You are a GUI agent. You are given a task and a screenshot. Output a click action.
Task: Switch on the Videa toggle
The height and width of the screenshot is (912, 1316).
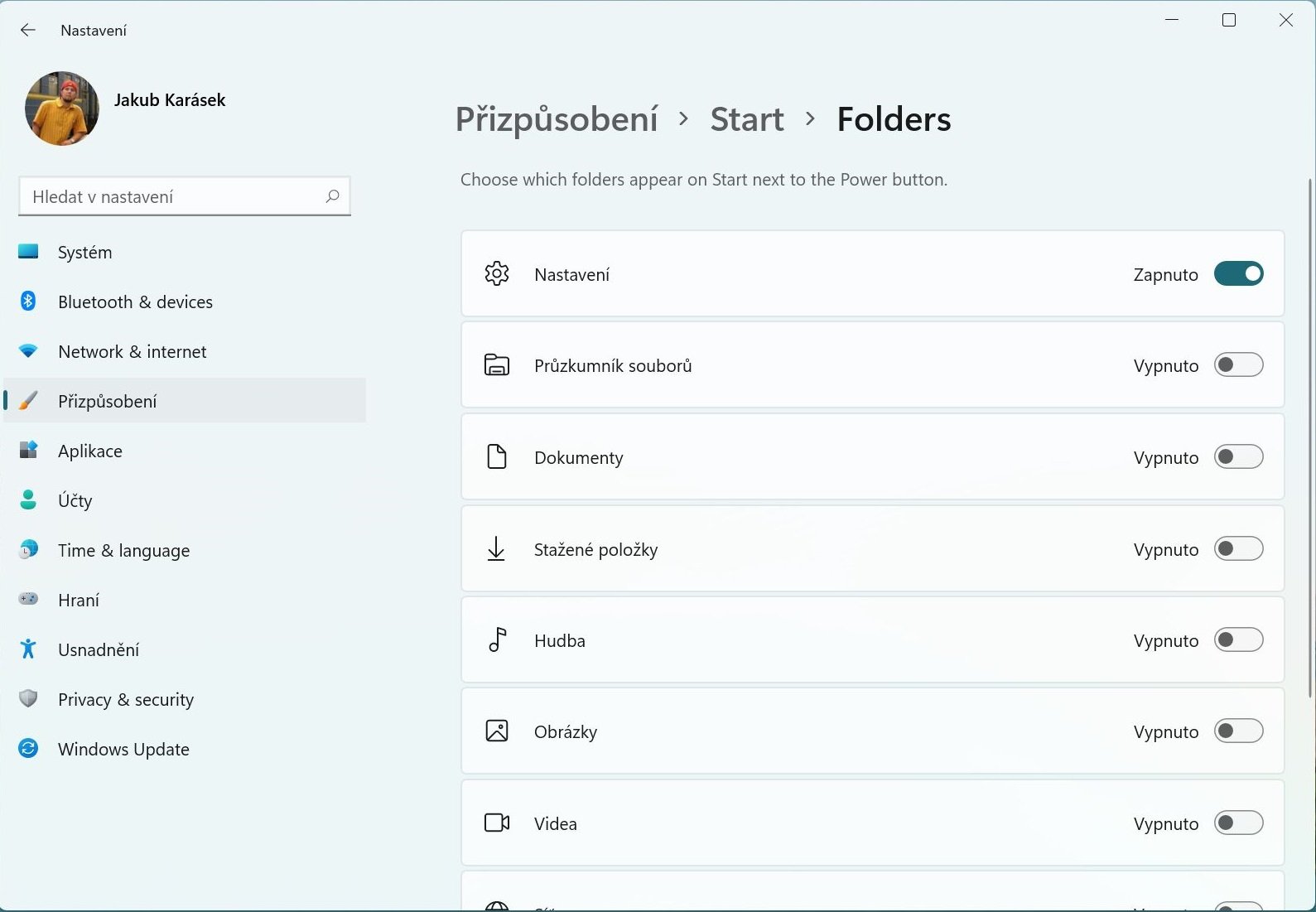click(x=1238, y=823)
